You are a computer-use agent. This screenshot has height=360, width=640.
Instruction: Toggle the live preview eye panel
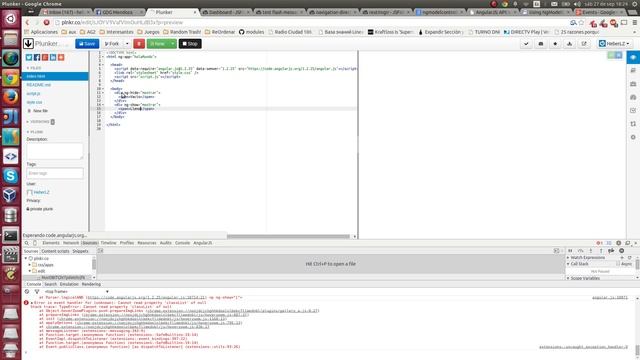[633, 58]
